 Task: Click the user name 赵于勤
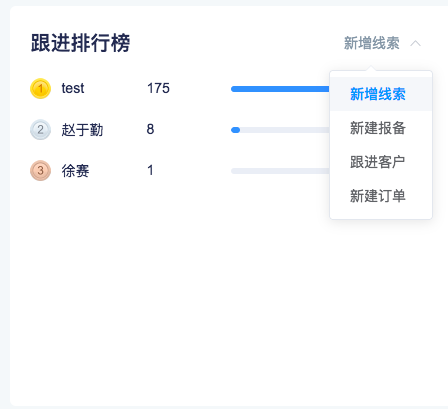coord(82,130)
